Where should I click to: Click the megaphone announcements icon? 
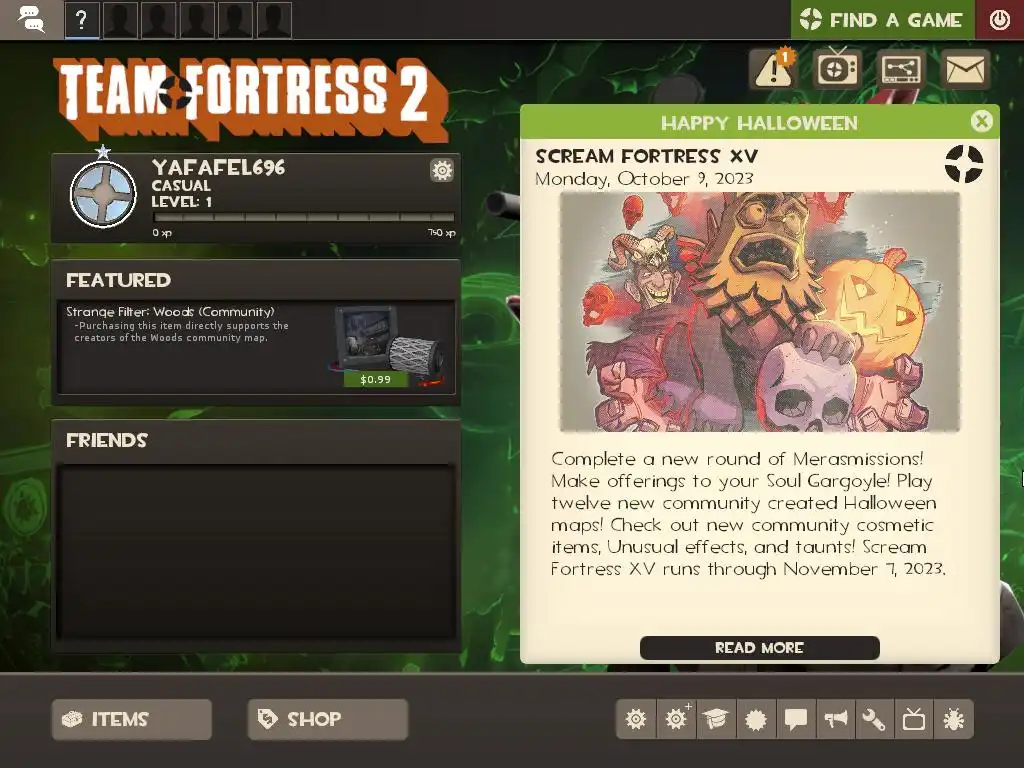[835, 719]
